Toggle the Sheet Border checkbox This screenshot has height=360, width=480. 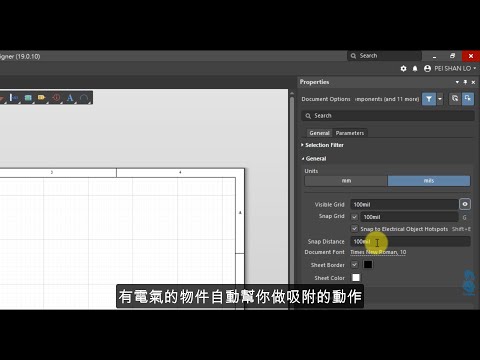click(354, 265)
